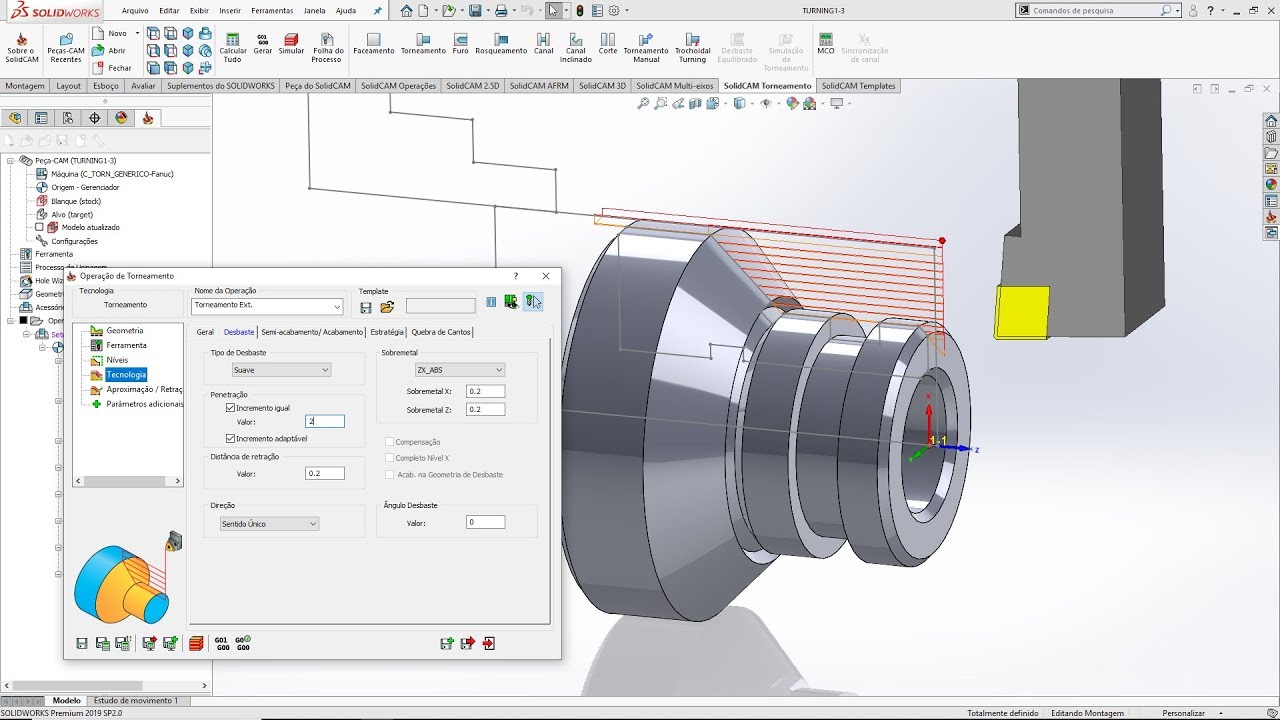Click the Sobremetal X value field
Viewport: 1280px width, 720px height.
(x=485, y=392)
